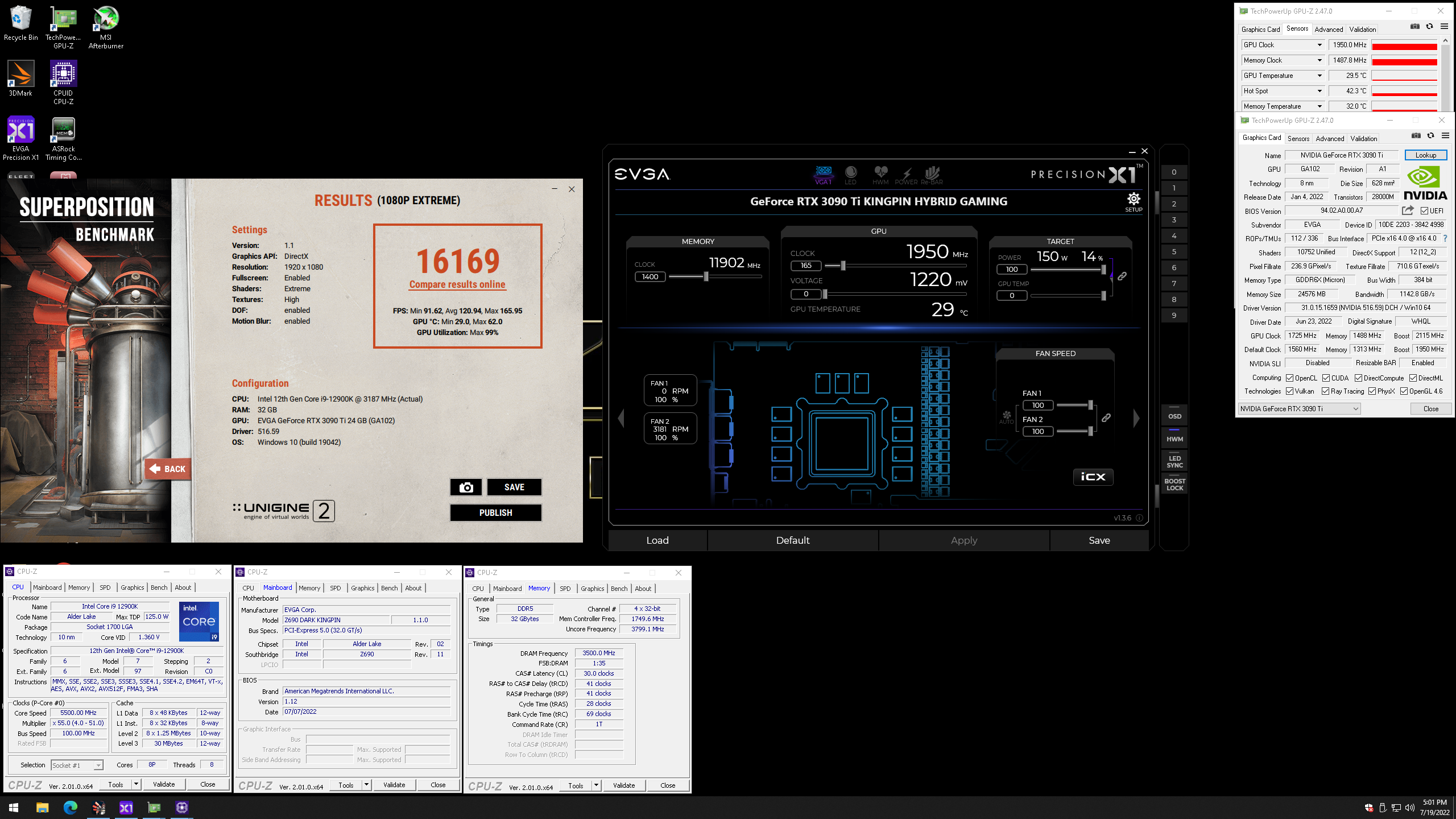This screenshot has height=819, width=1456.
Task: Select profile slot 3 in Precision X1
Action: 1174,220
